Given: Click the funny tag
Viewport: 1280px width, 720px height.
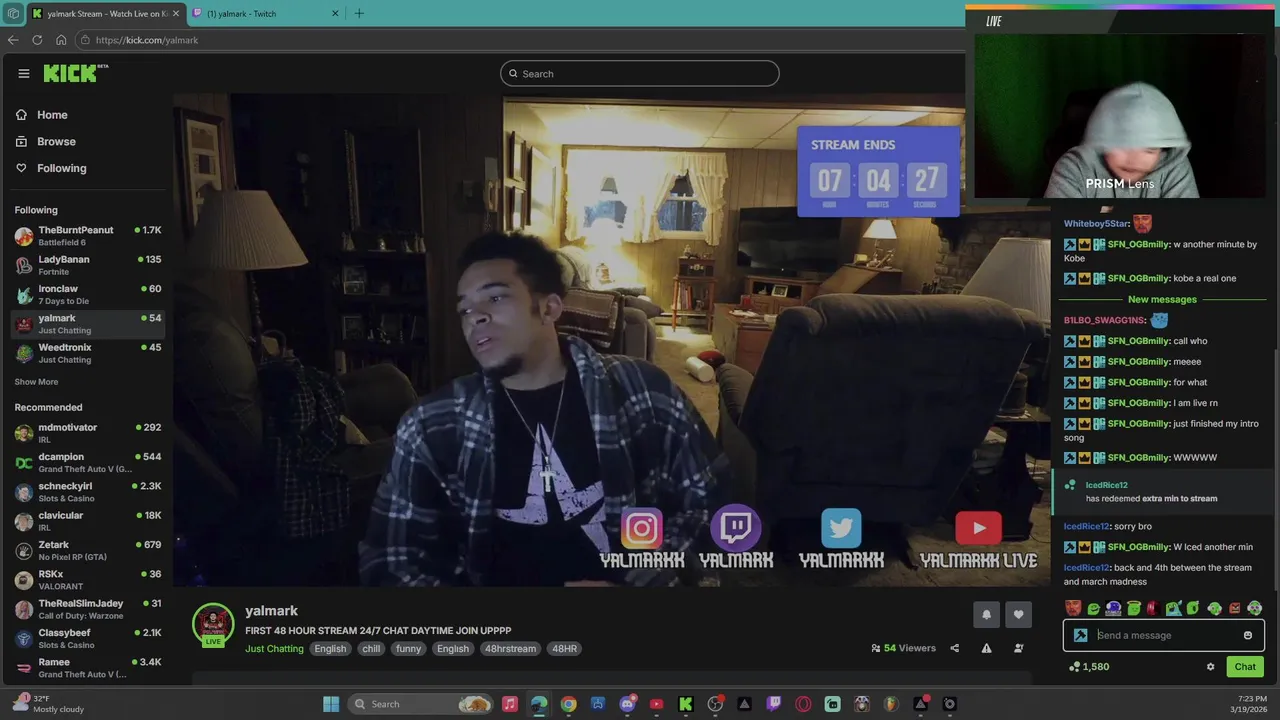Looking at the screenshot, I should (408, 649).
